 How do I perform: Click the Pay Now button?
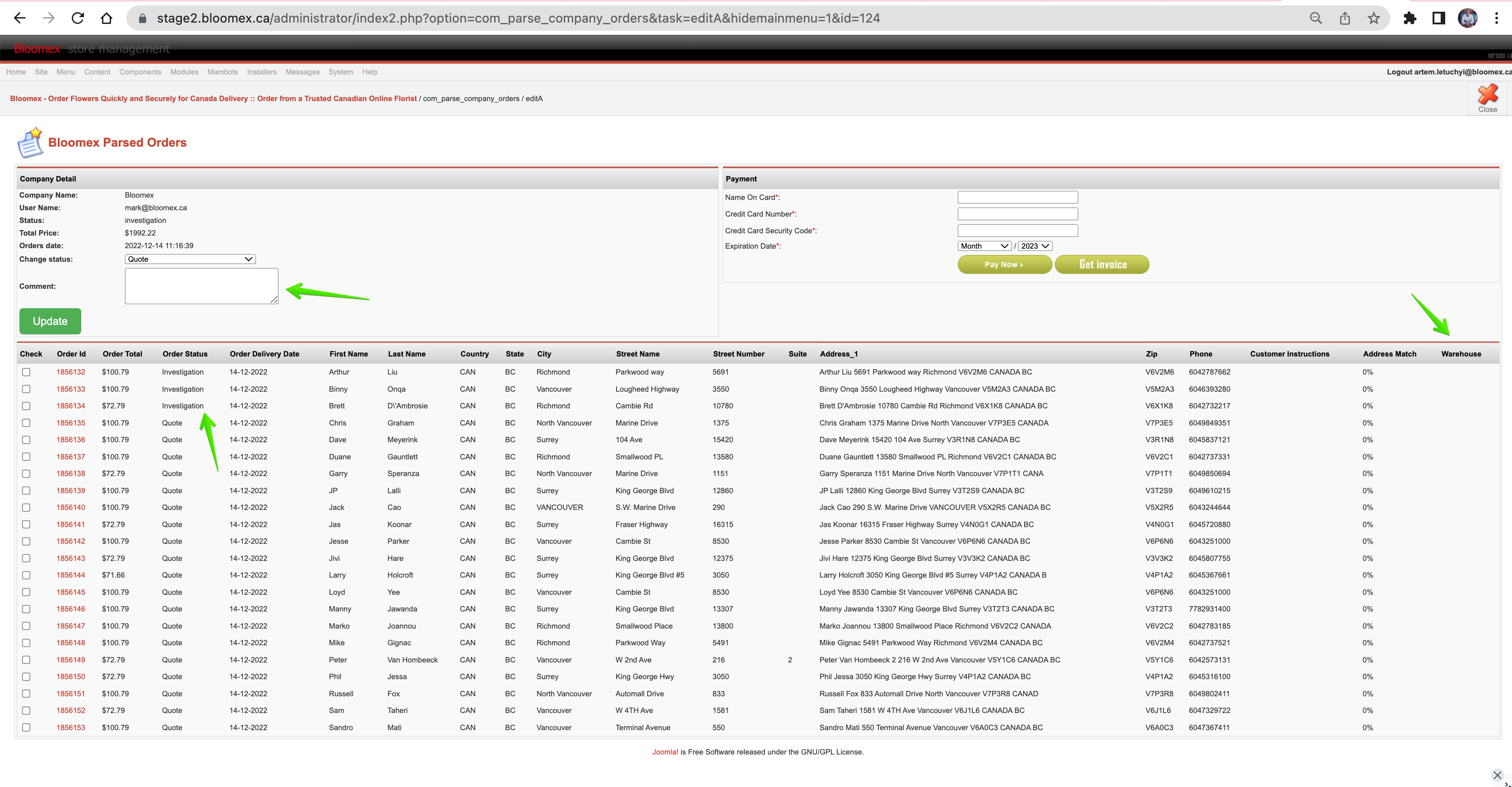(x=1004, y=265)
